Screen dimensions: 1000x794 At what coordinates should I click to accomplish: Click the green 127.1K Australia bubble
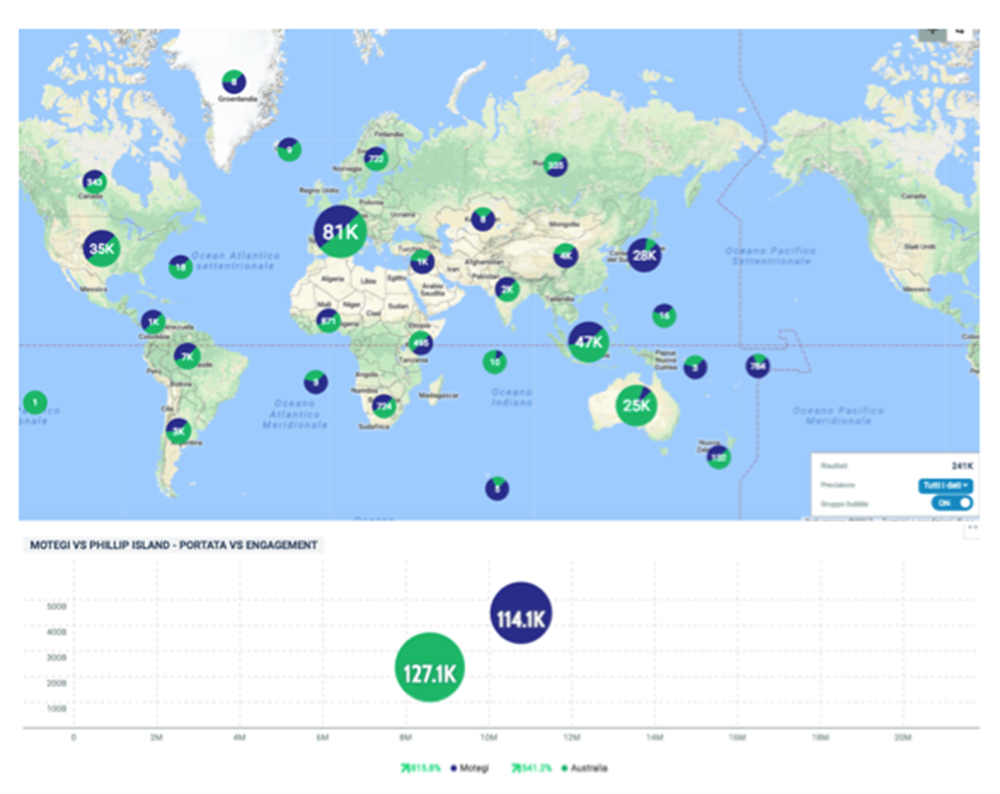430,667
